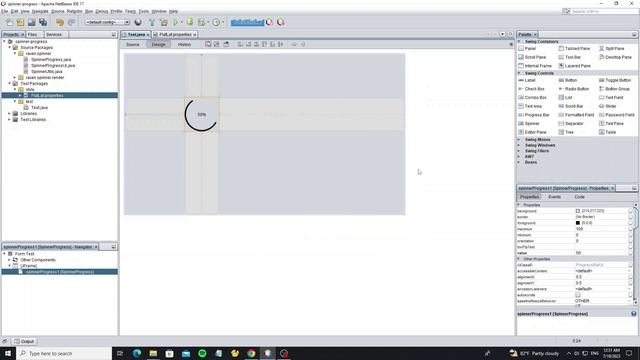Click the Open Project toolbar icon
Image resolution: width=640 pixels, height=360 pixels.
point(31,22)
